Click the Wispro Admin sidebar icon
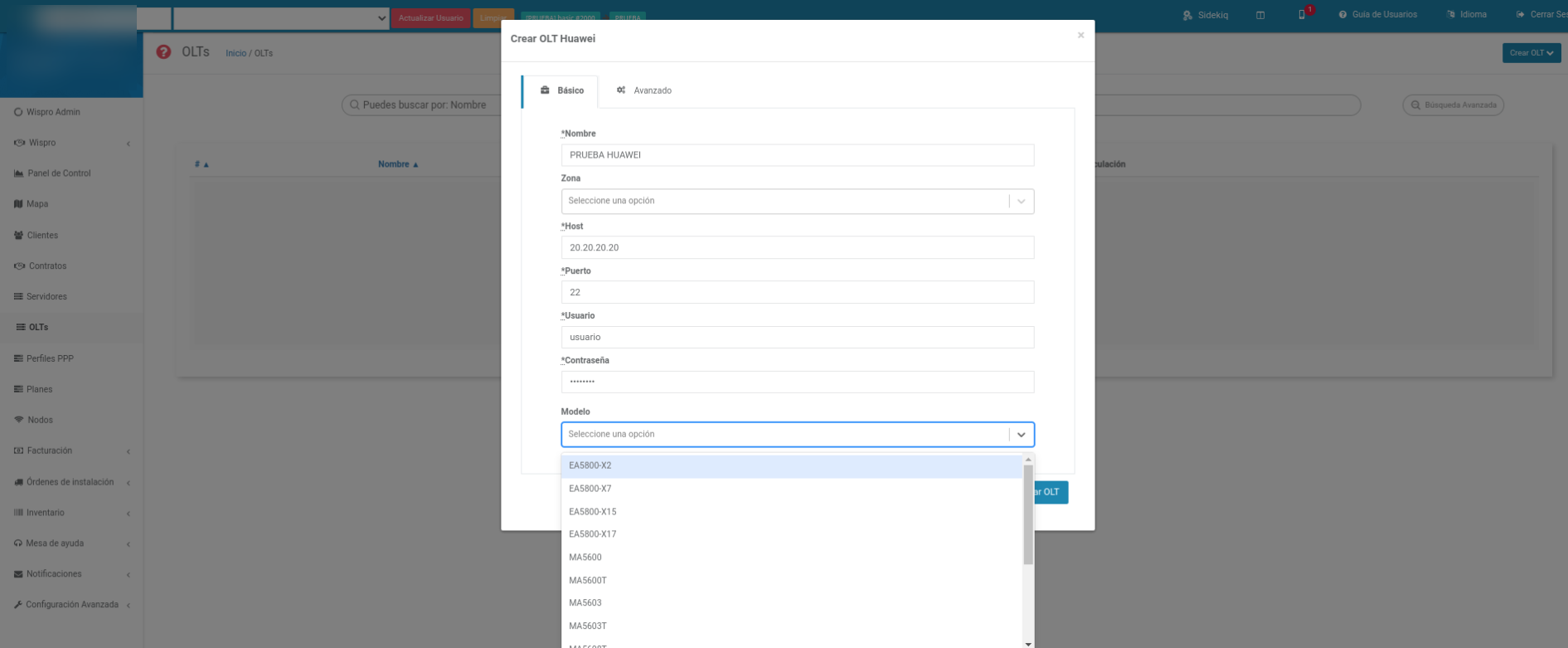The image size is (1568, 648). point(18,112)
